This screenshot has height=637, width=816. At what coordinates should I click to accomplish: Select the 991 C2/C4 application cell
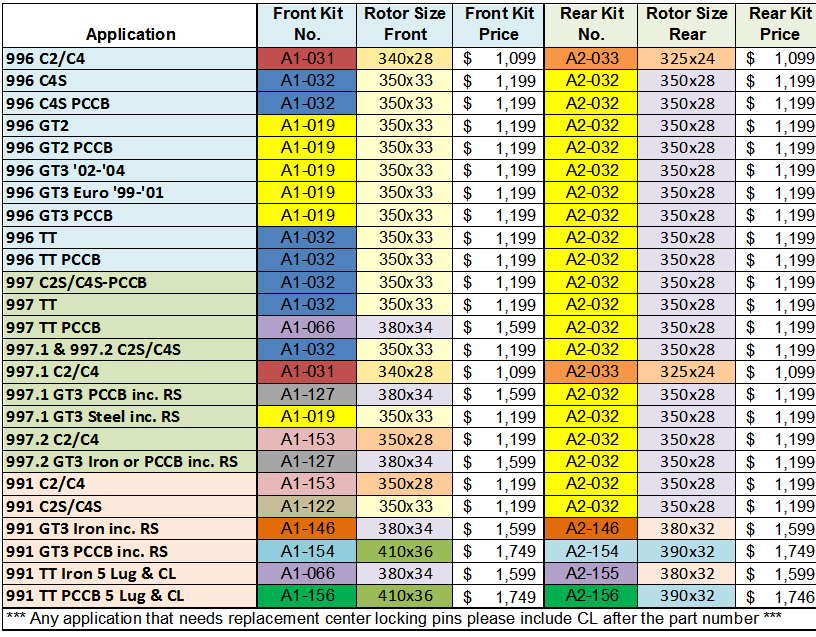[130, 484]
